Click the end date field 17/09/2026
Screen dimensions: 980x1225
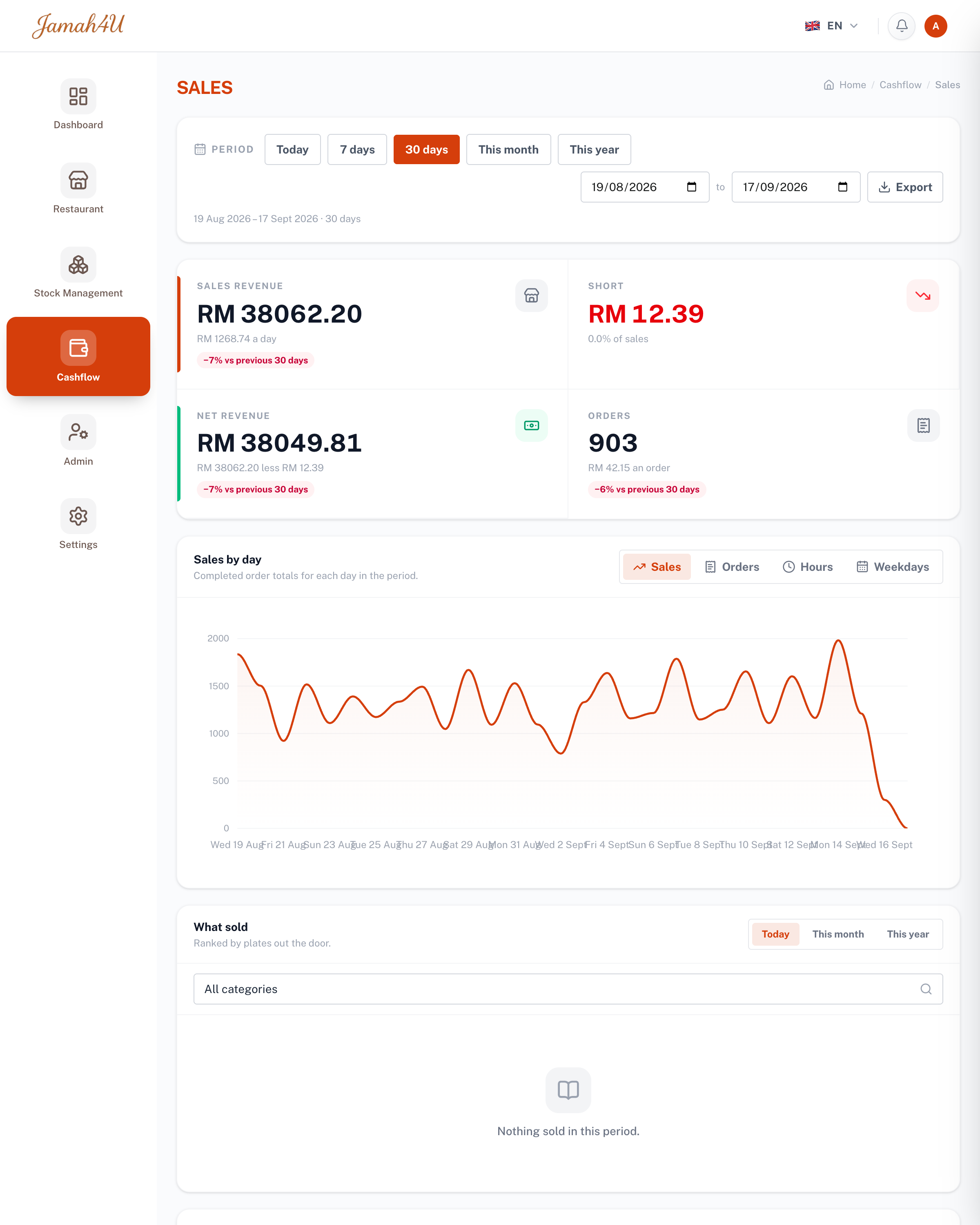pos(796,187)
